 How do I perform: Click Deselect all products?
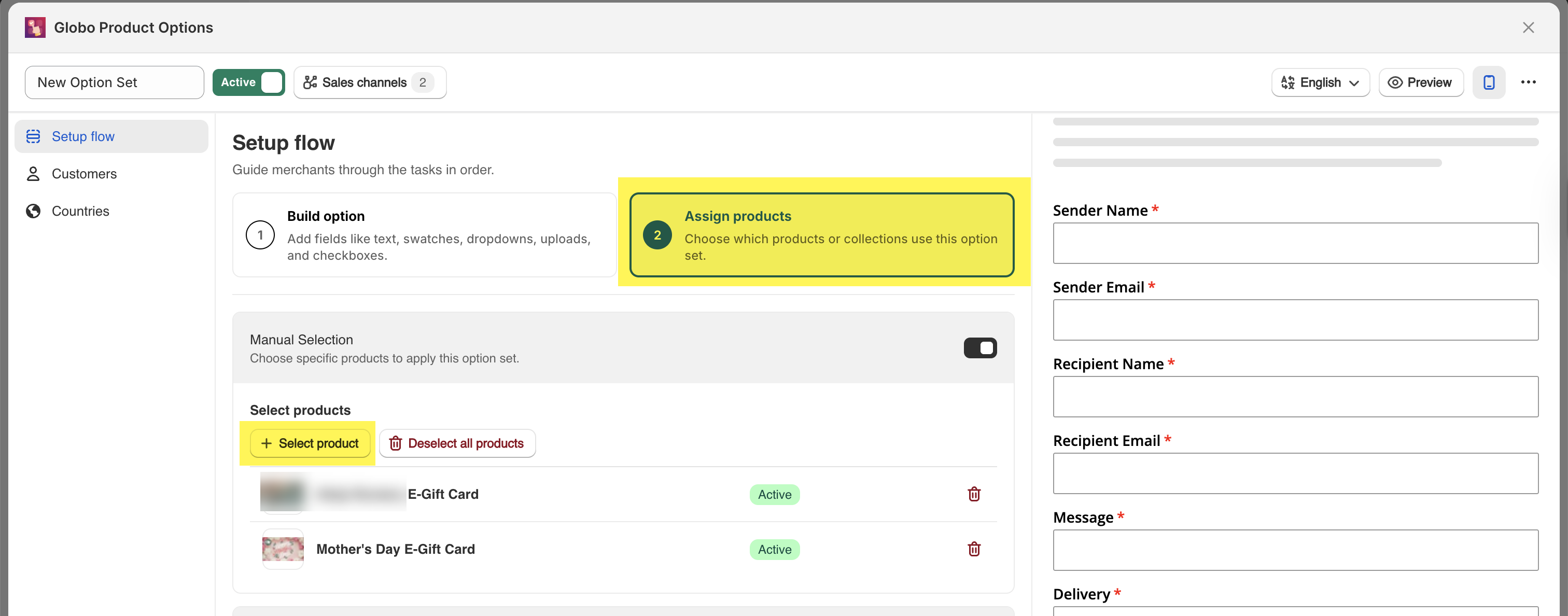click(457, 443)
